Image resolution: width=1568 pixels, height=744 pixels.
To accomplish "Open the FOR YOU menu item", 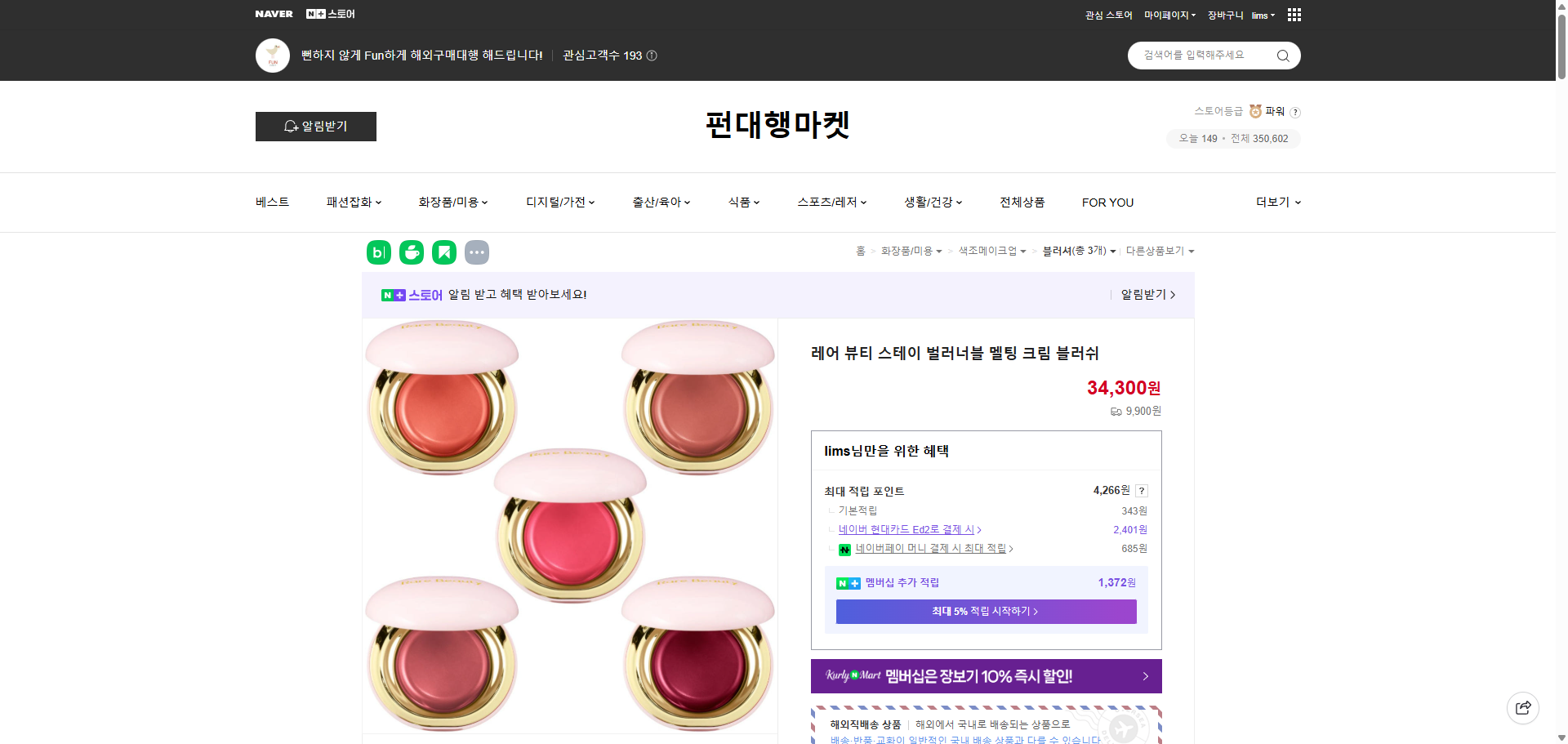I will (1107, 202).
